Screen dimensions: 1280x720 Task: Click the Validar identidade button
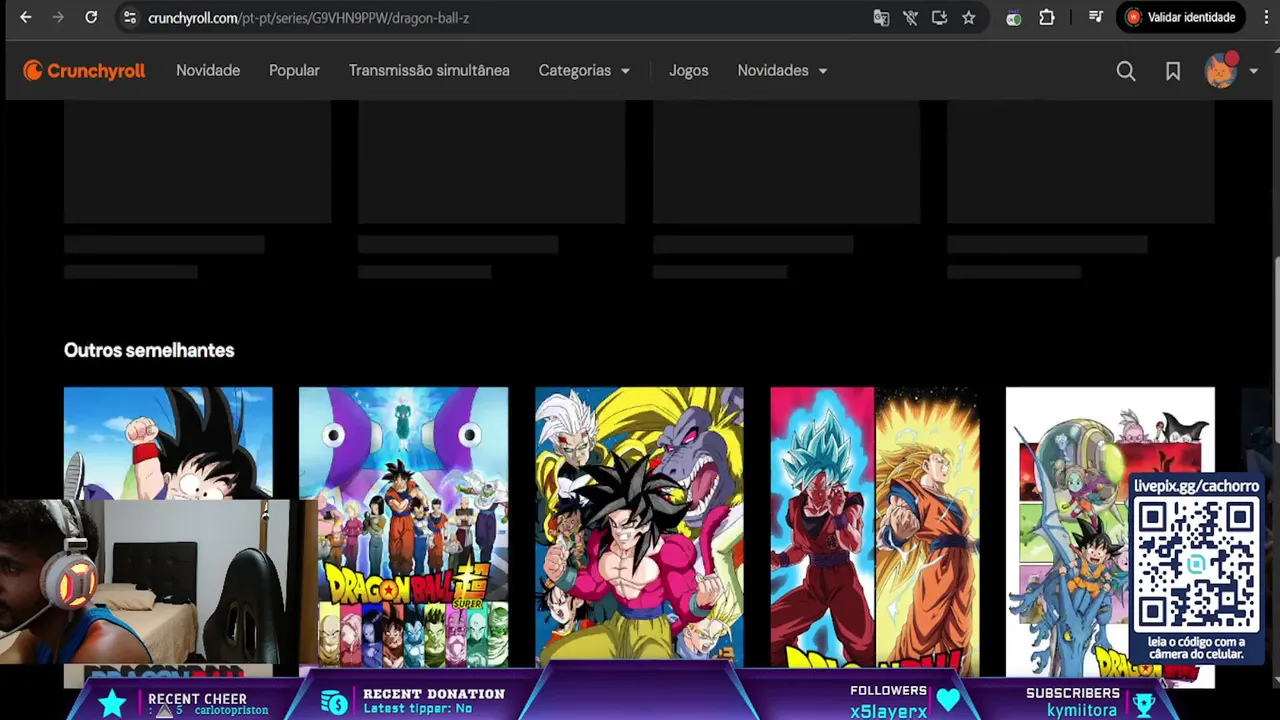click(1181, 17)
